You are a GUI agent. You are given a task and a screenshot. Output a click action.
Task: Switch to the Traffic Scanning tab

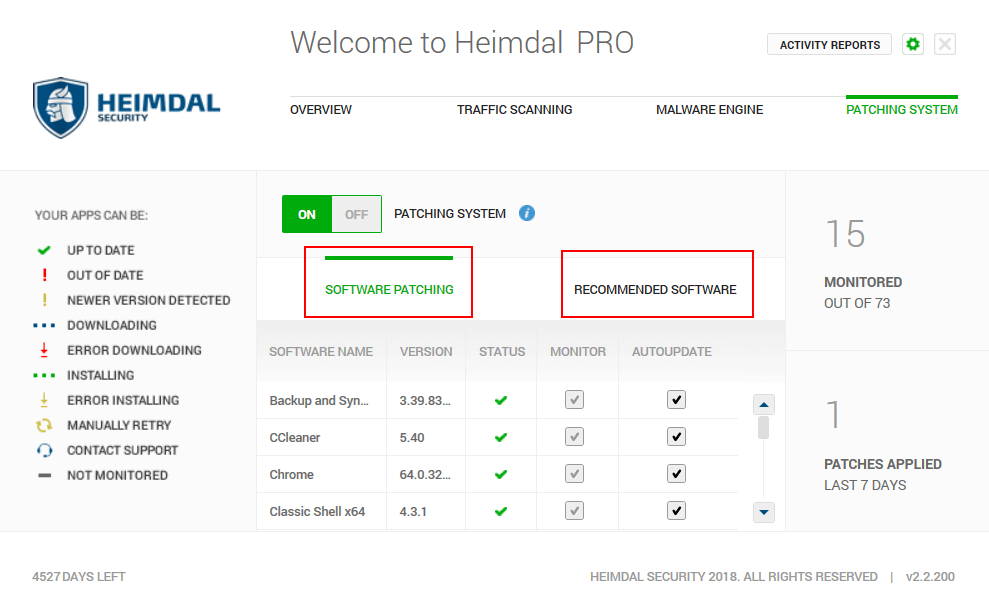[515, 110]
